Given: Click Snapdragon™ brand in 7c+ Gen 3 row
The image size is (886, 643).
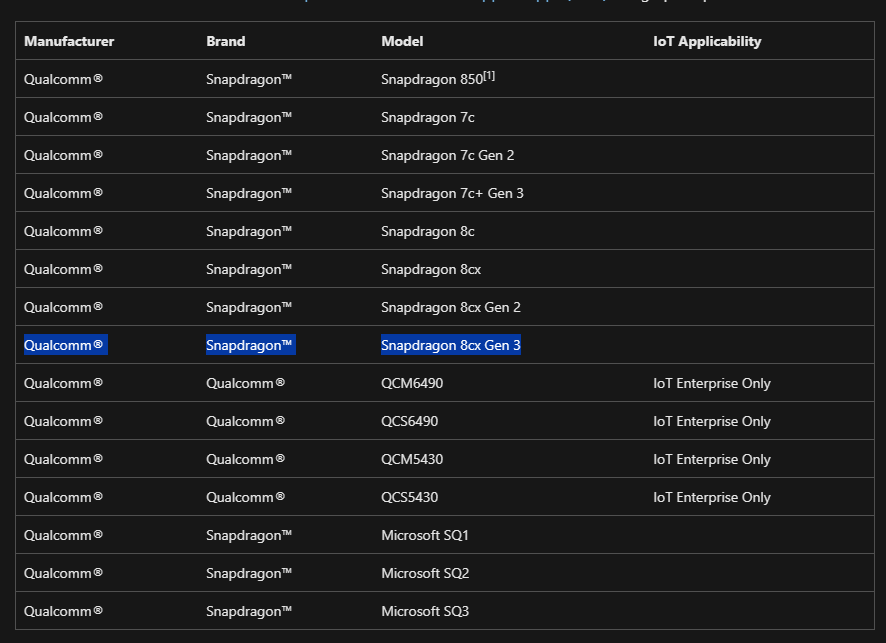Looking at the screenshot, I should point(249,193).
